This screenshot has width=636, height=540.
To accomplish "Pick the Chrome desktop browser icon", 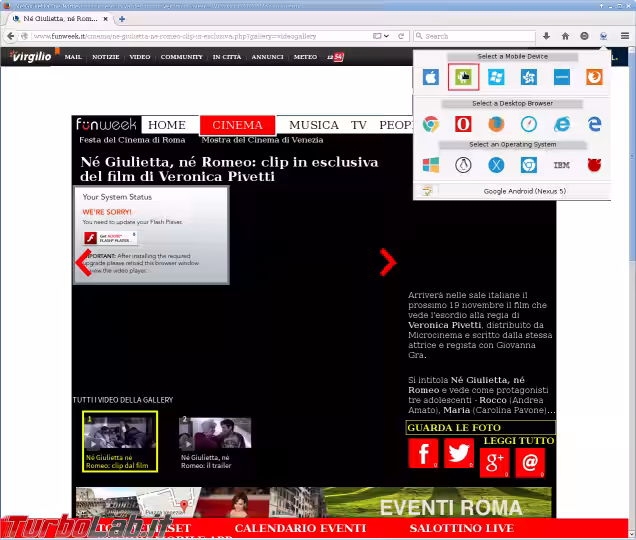I will 431,124.
